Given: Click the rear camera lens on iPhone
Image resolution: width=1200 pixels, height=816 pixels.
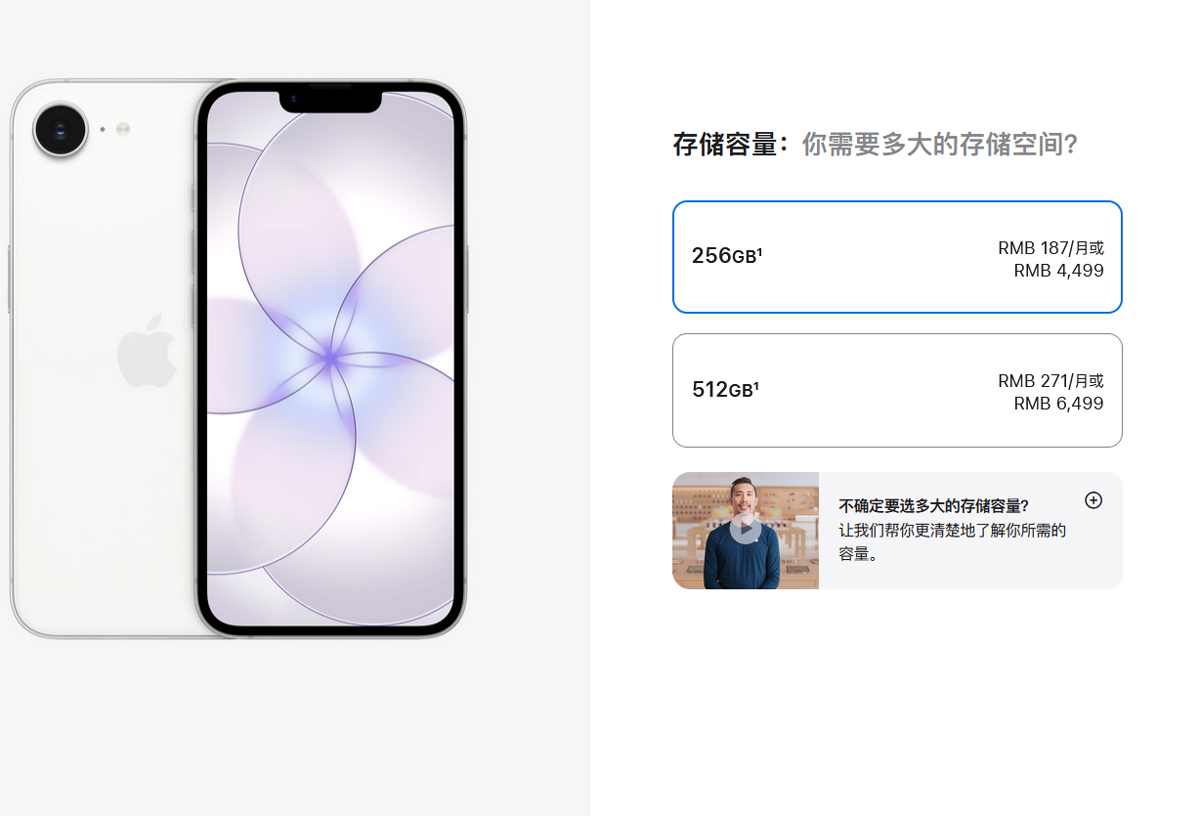Looking at the screenshot, I should click(x=61, y=129).
